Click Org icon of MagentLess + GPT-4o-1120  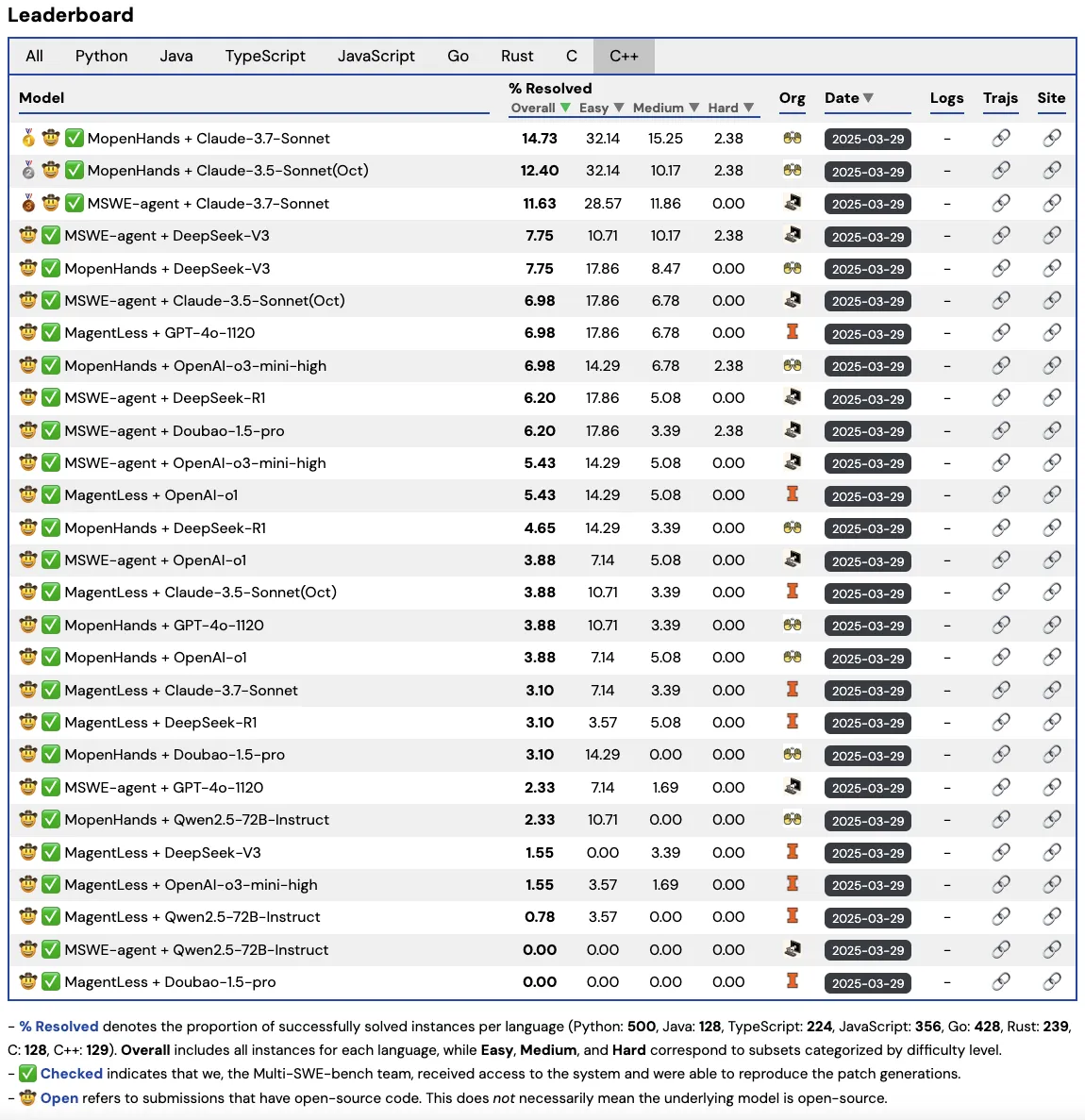pyautogui.click(x=793, y=332)
